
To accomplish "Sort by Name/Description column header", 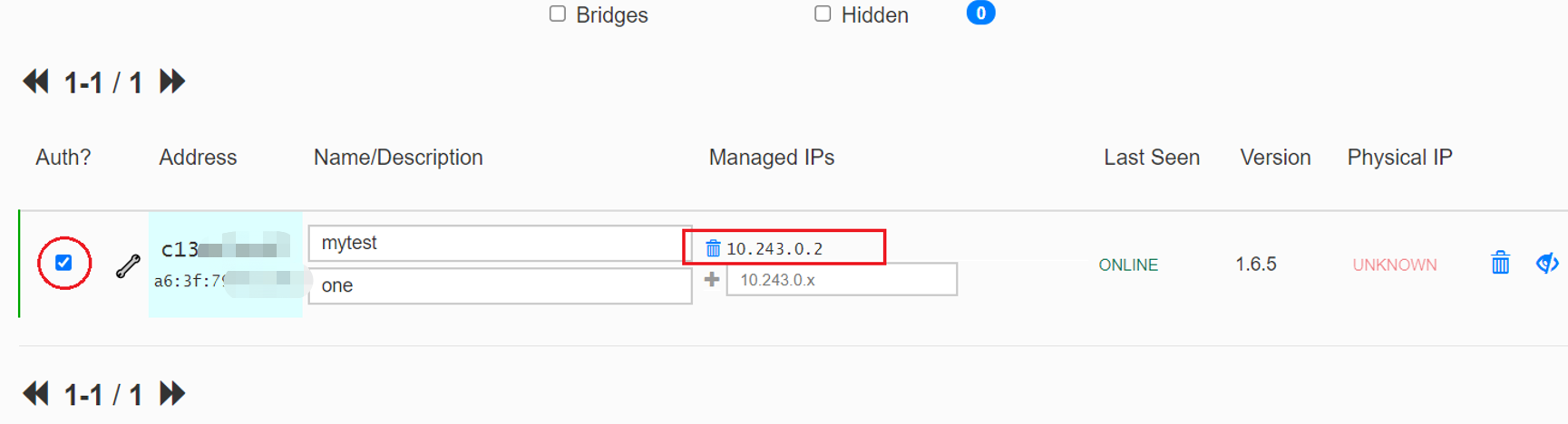I will (x=398, y=158).
